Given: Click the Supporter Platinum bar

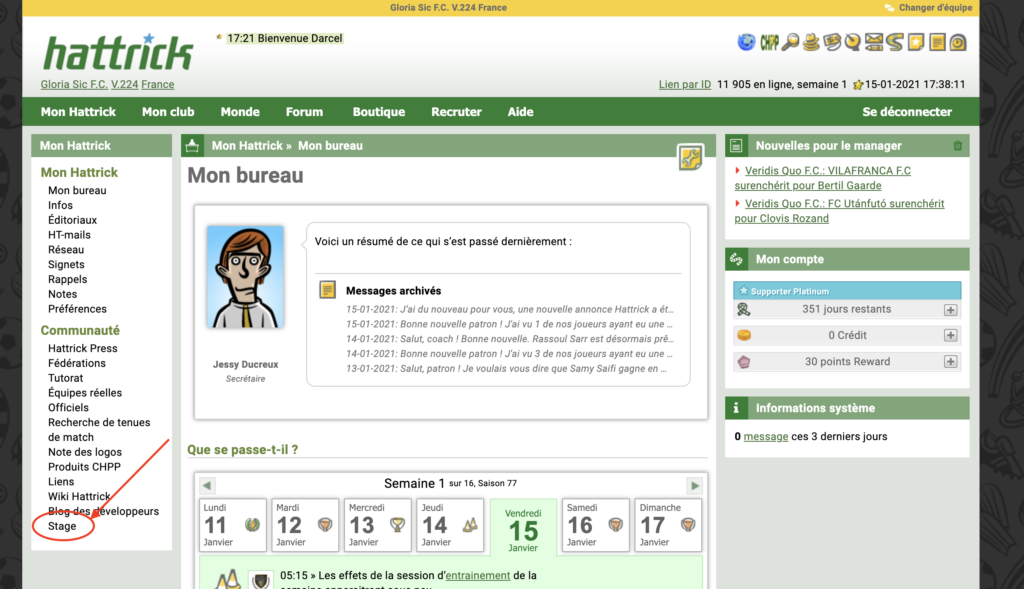Looking at the screenshot, I should [847, 291].
